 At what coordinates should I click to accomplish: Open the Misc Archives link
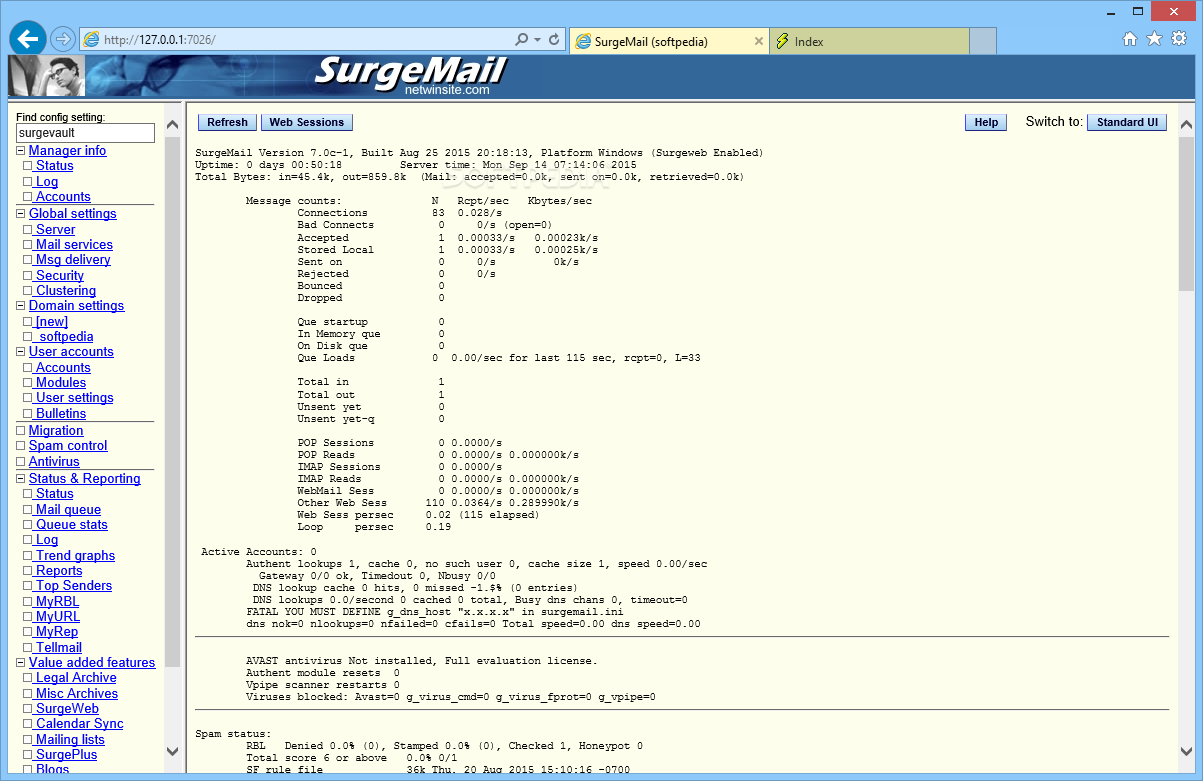pos(76,694)
